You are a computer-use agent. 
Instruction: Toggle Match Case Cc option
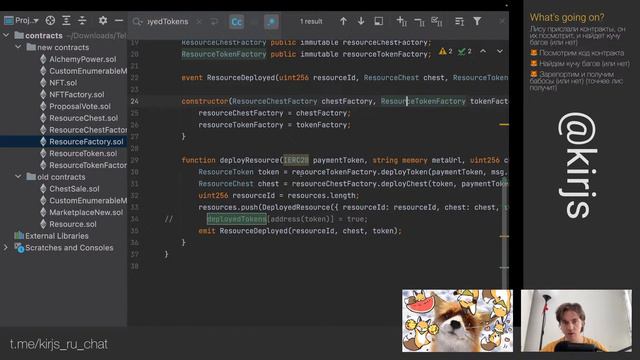pyautogui.click(x=237, y=22)
